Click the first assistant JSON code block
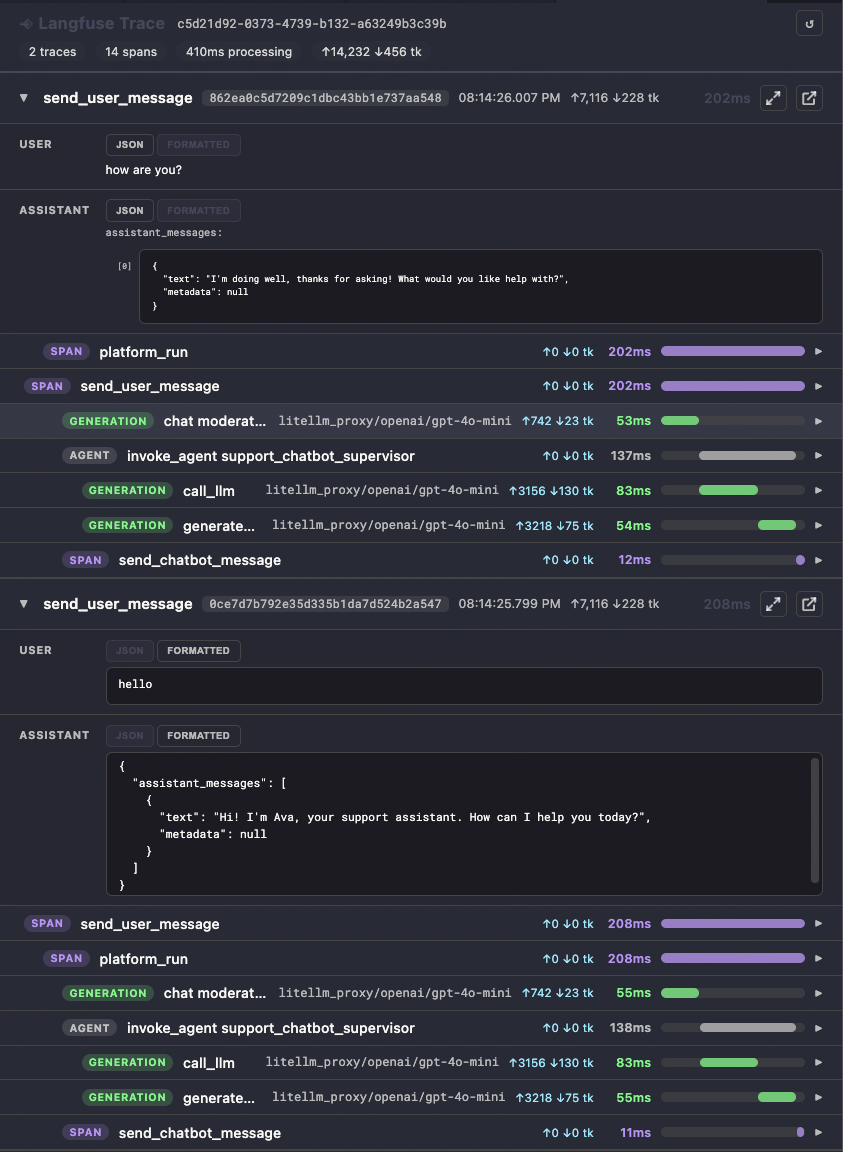 coord(481,287)
